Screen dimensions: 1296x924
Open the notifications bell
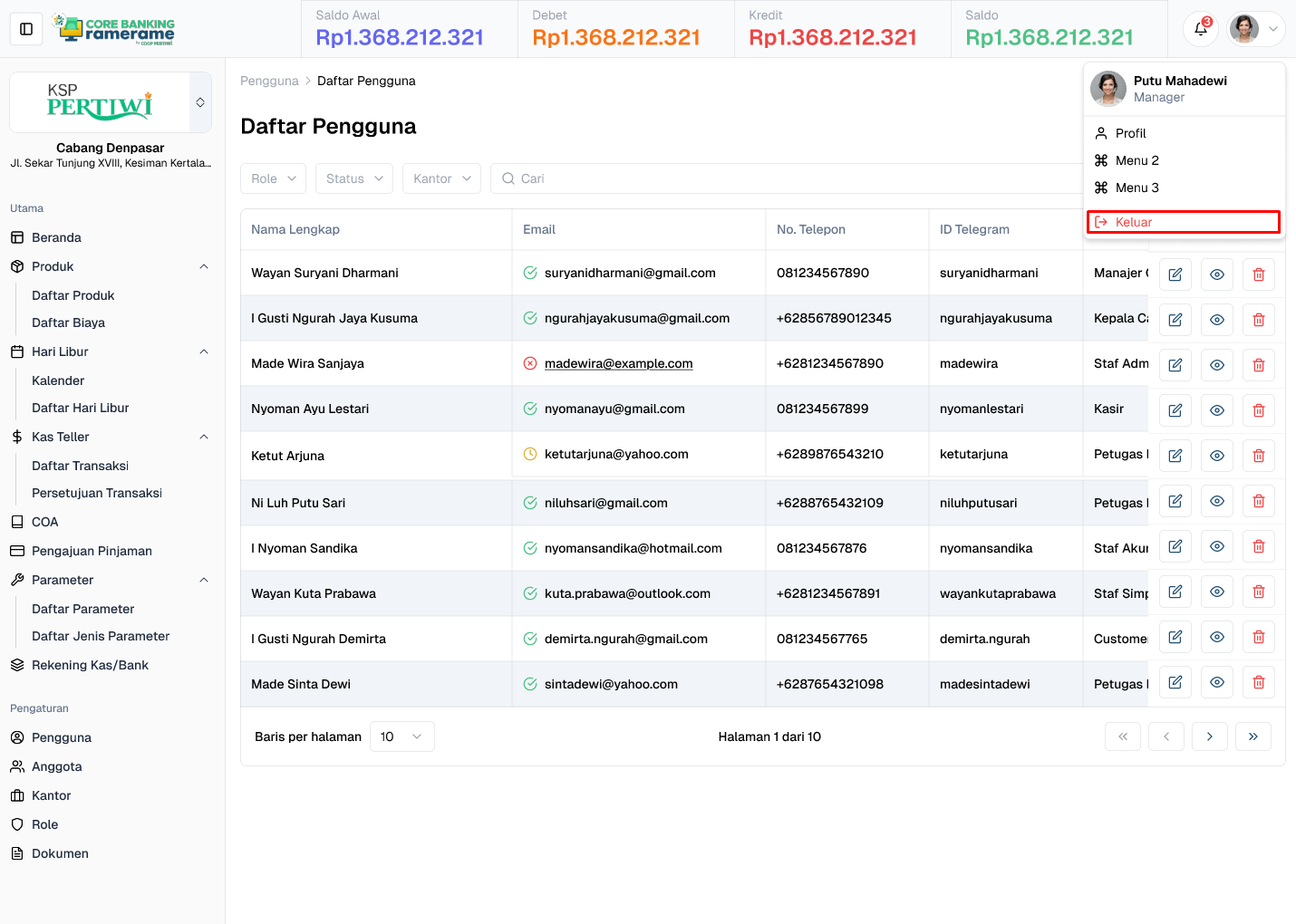click(1200, 29)
